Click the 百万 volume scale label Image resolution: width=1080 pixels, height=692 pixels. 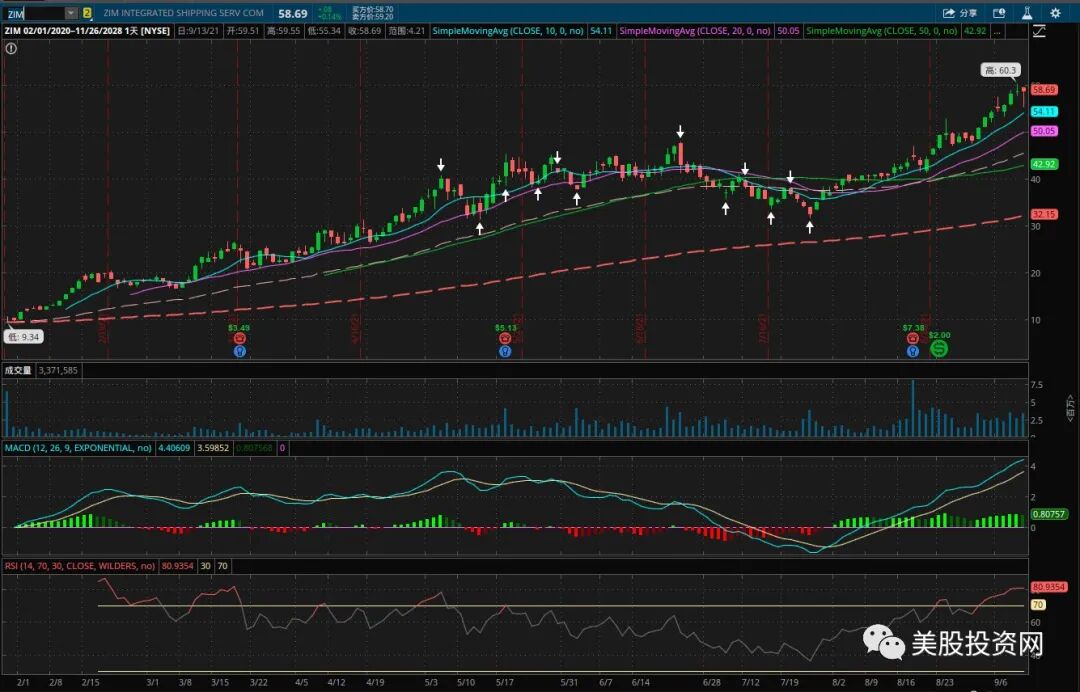[x=1070, y=408]
